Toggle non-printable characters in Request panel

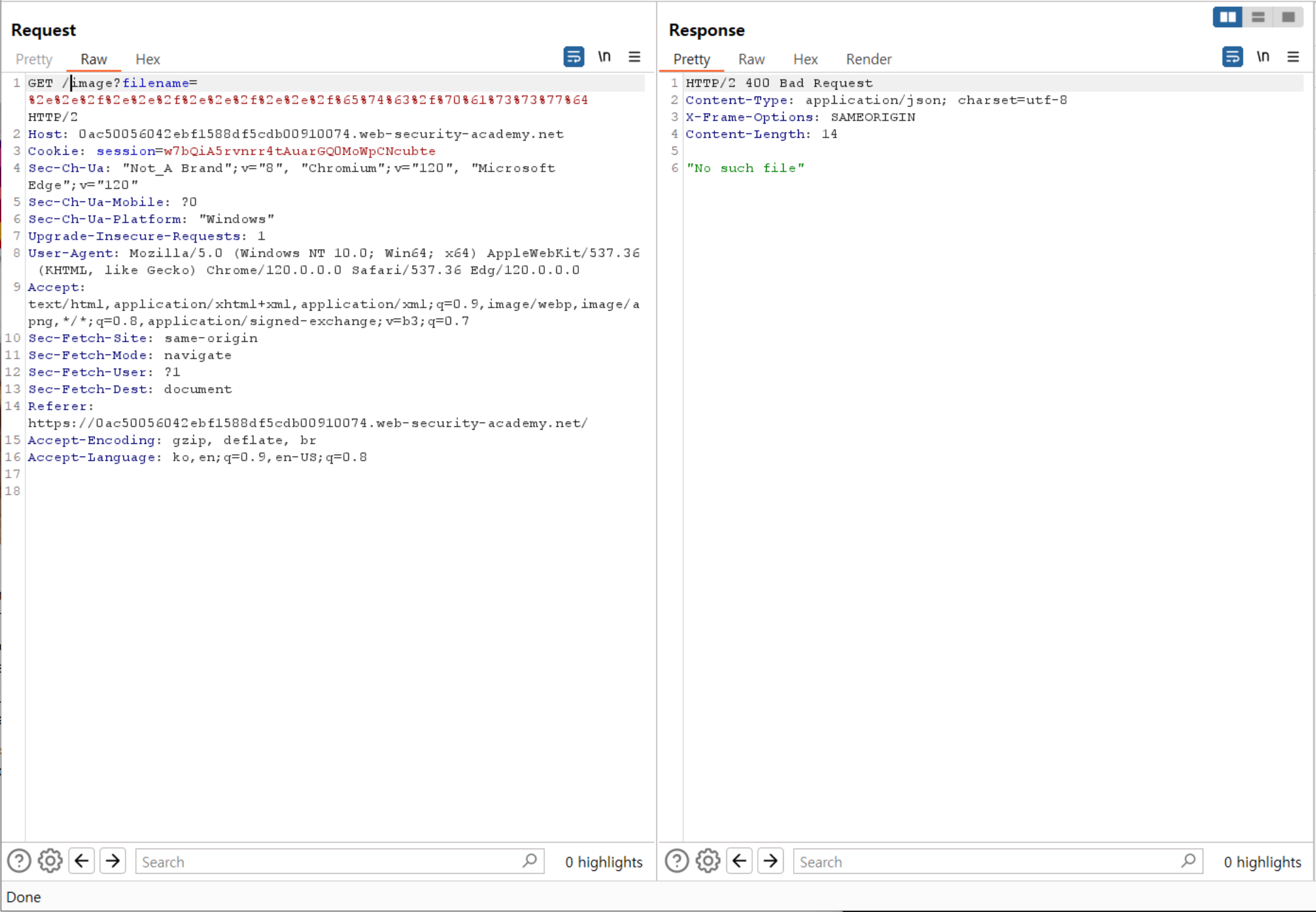(x=604, y=57)
